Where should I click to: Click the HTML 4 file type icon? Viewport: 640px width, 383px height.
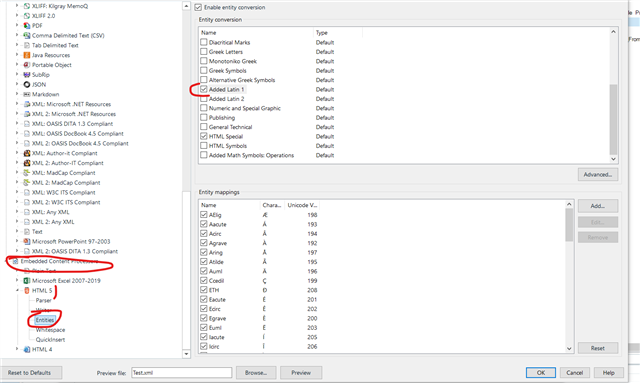(x=27, y=349)
